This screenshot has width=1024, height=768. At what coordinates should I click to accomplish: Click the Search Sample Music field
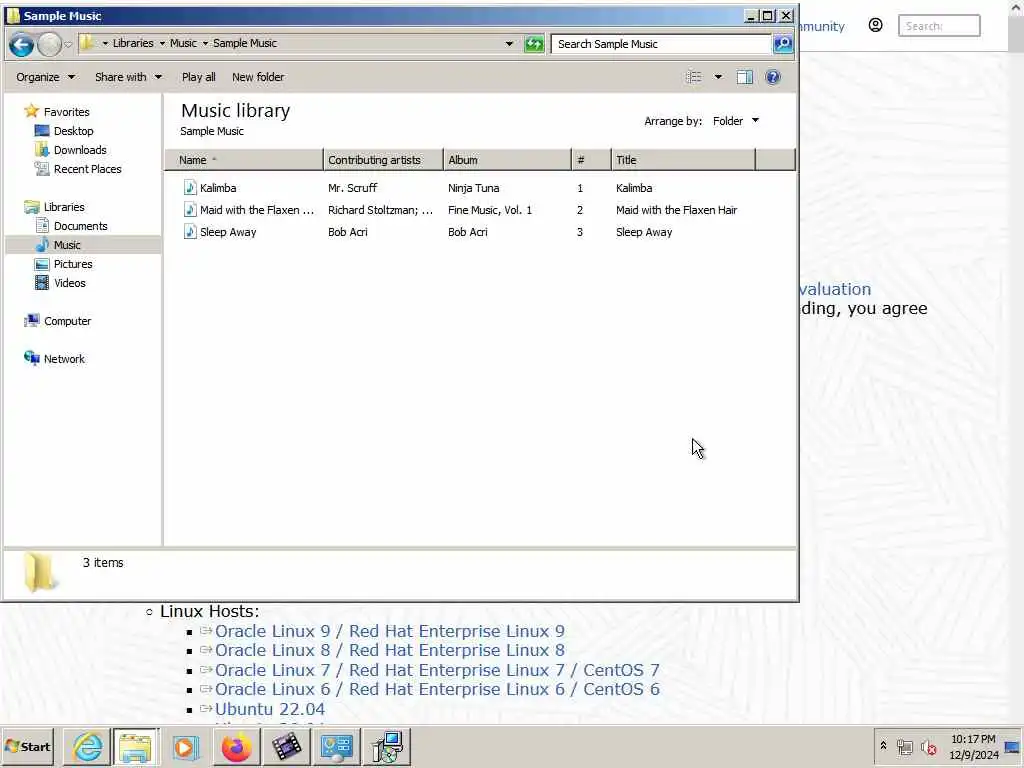[661, 44]
